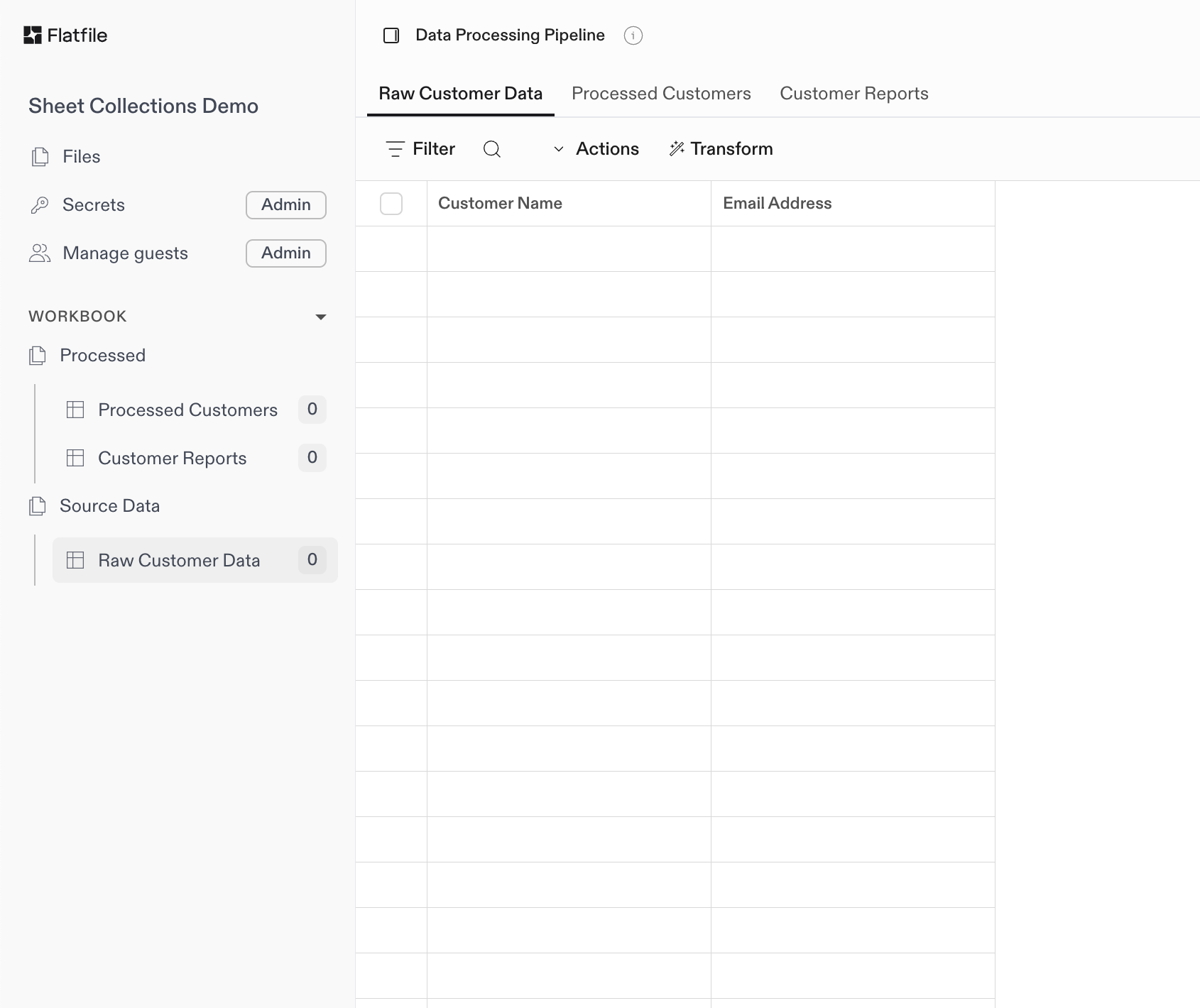Viewport: 1200px width, 1008px height.
Task: Click the Admin badge next to Manage guests
Action: click(286, 253)
